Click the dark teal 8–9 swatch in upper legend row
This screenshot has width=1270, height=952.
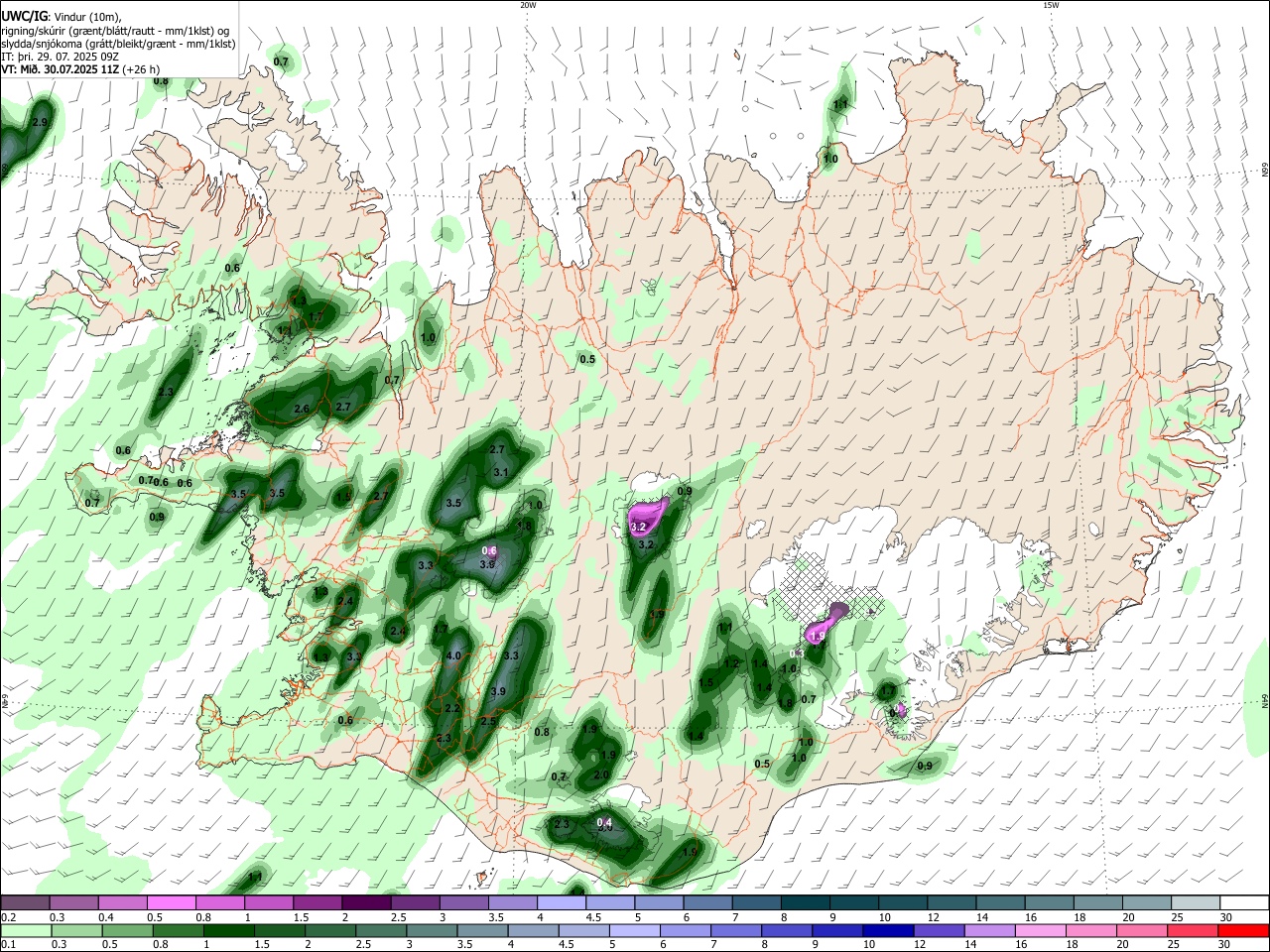(x=806, y=902)
